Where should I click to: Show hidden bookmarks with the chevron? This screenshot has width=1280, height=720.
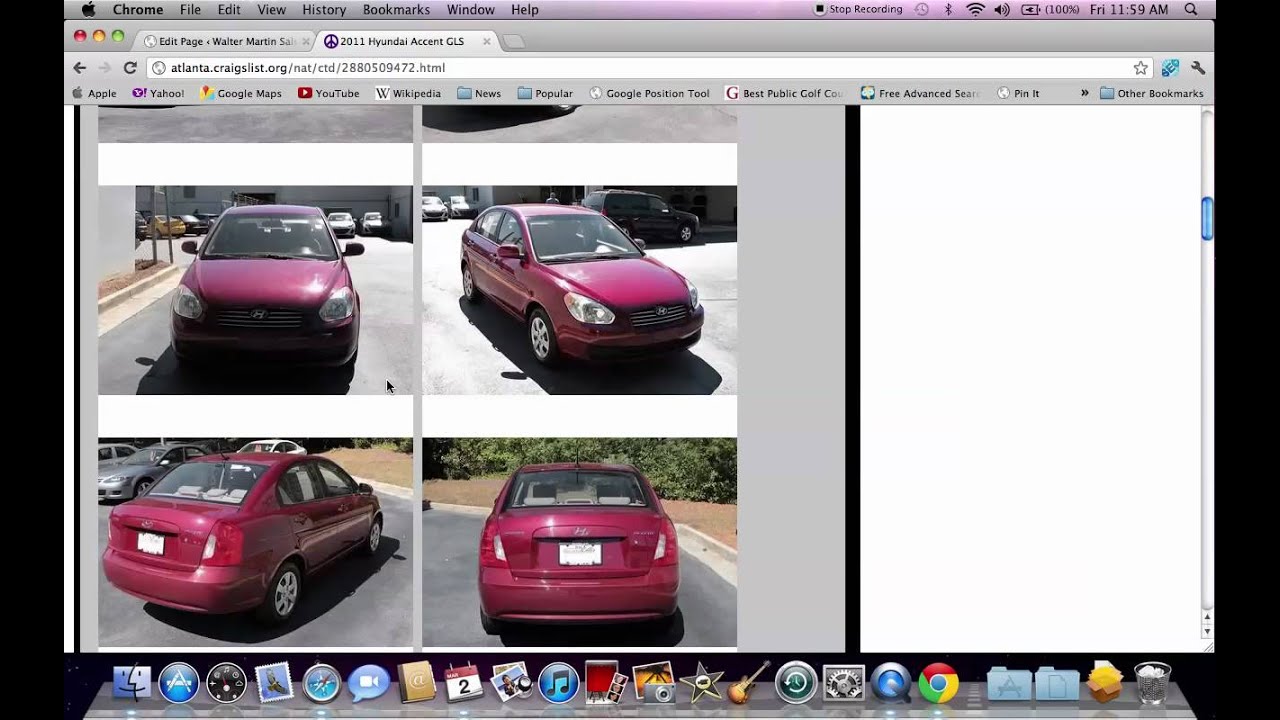tap(1084, 93)
